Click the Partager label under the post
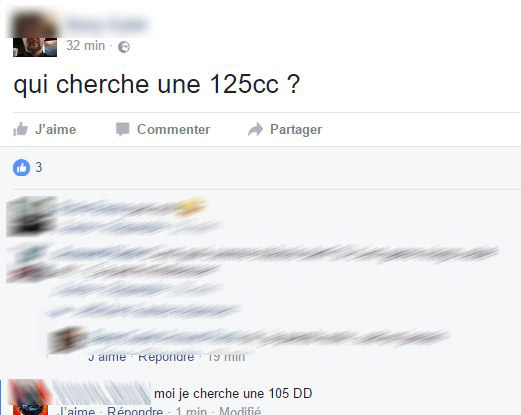This screenshot has width=521, height=415. click(296, 130)
